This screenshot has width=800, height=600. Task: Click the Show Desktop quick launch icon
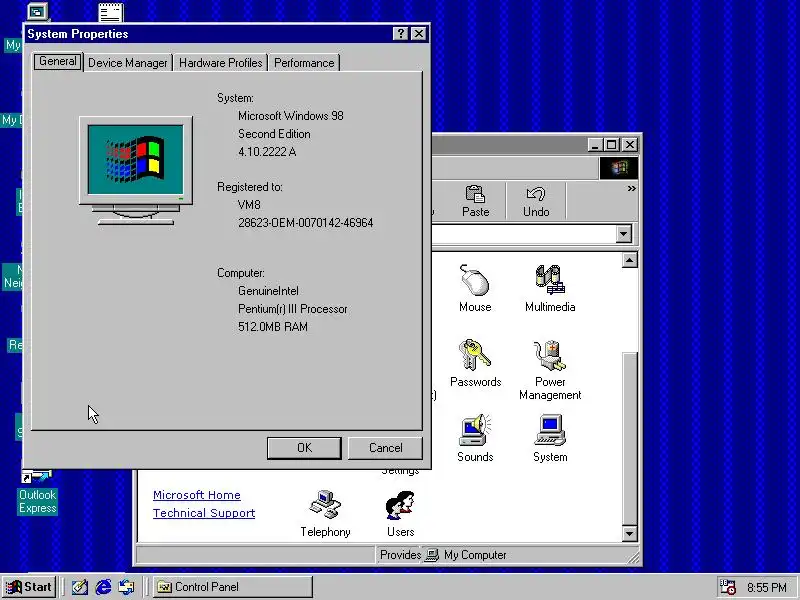pyautogui.click(x=80, y=587)
